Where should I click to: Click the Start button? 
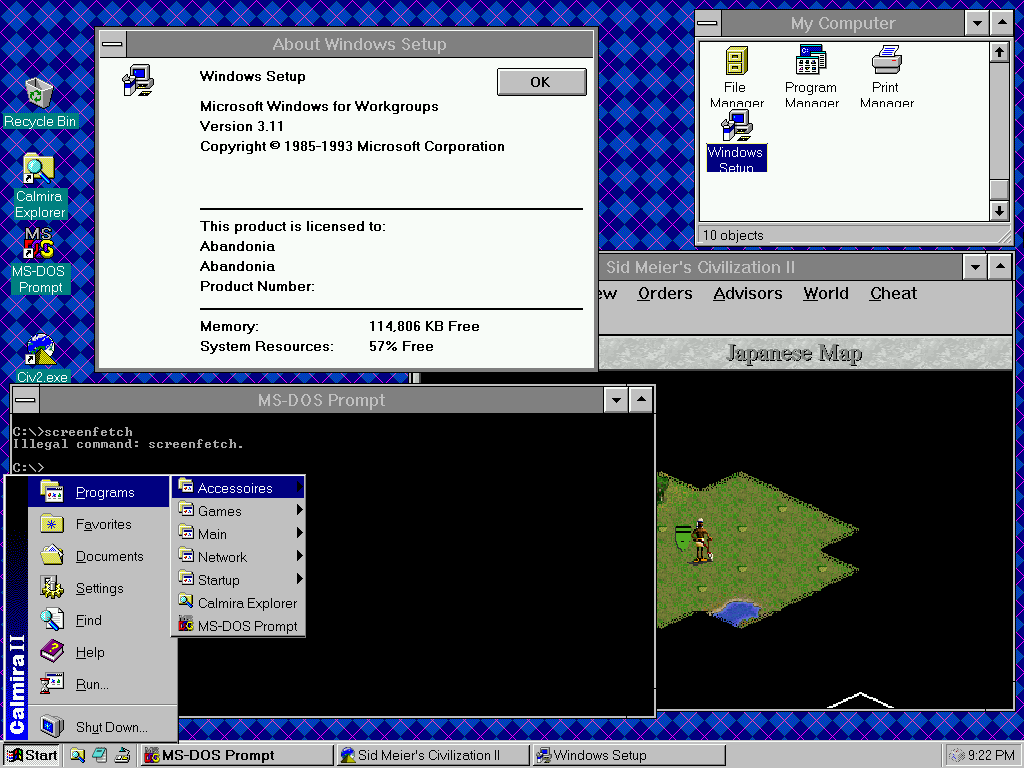coord(32,755)
